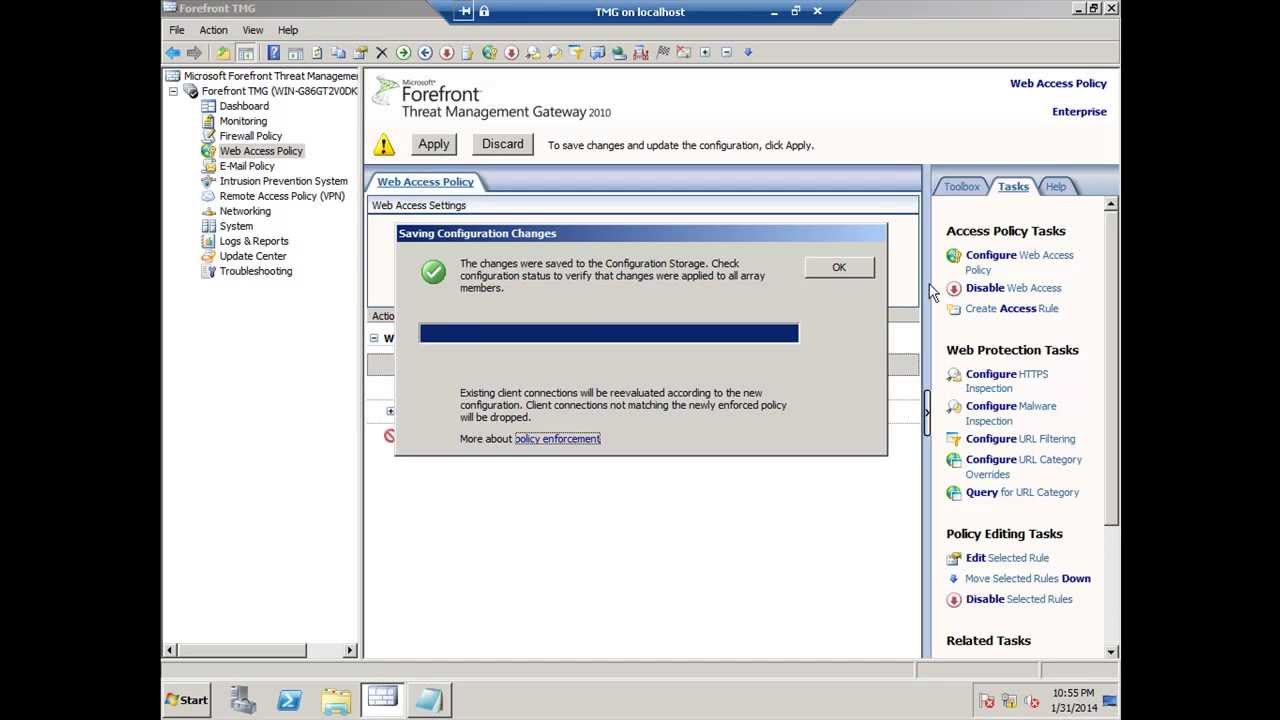Click the blue left-arrow circle toolbar icon
Viewport: 1280px width, 720px height.
coord(425,53)
